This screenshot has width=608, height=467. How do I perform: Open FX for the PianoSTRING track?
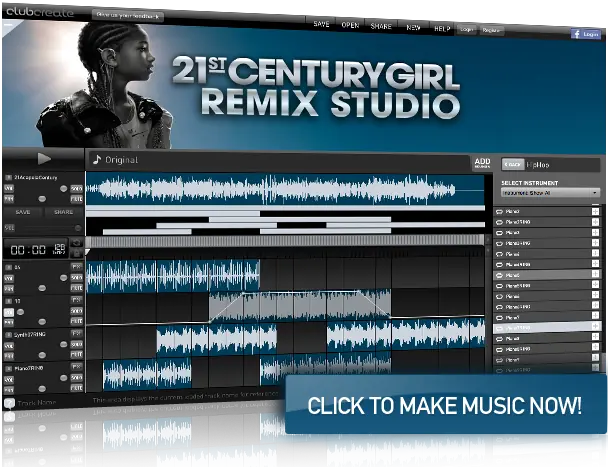[x=76, y=367]
